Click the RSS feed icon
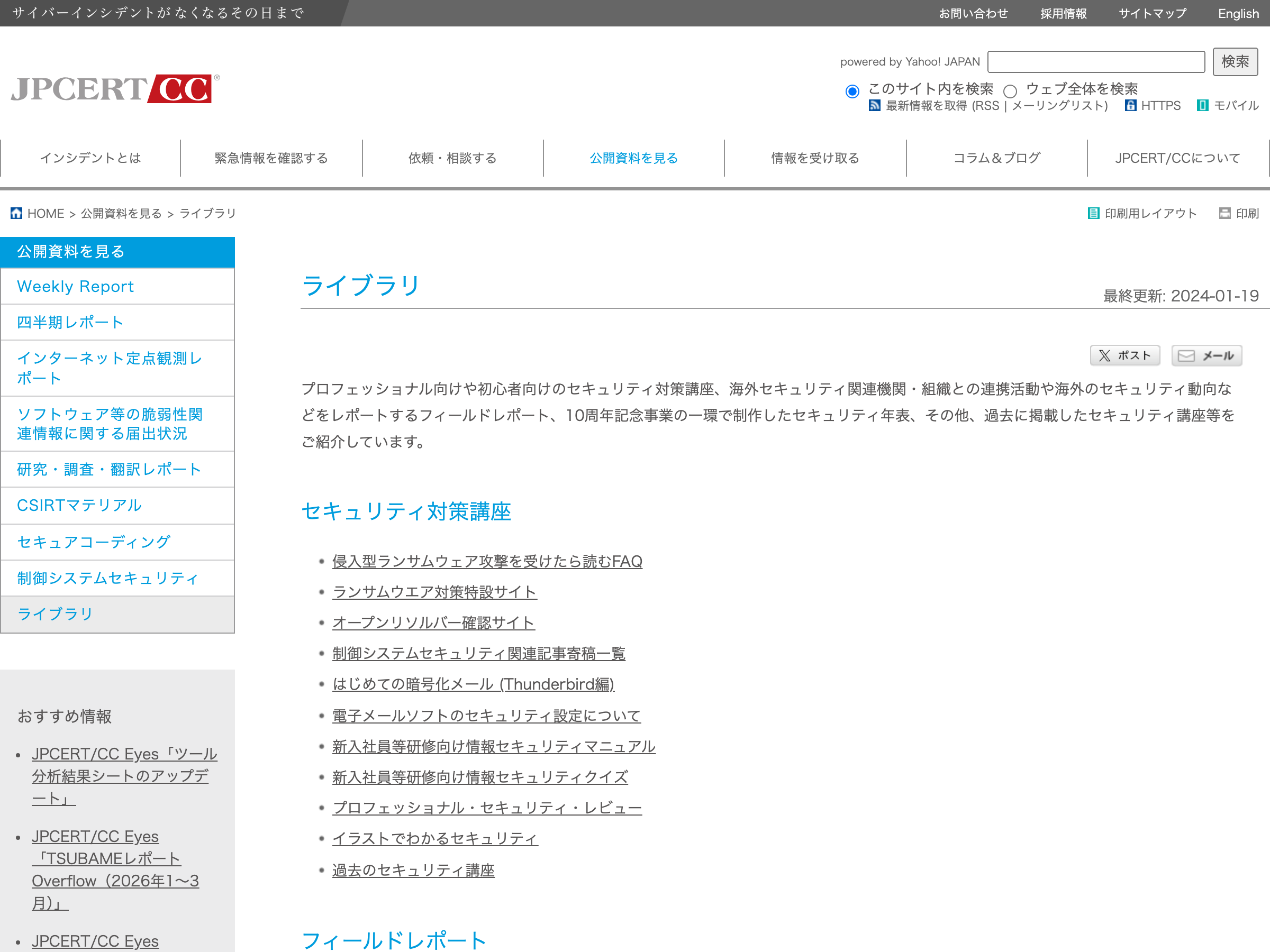The width and height of the screenshot is (1270, 952). point(874,106)
